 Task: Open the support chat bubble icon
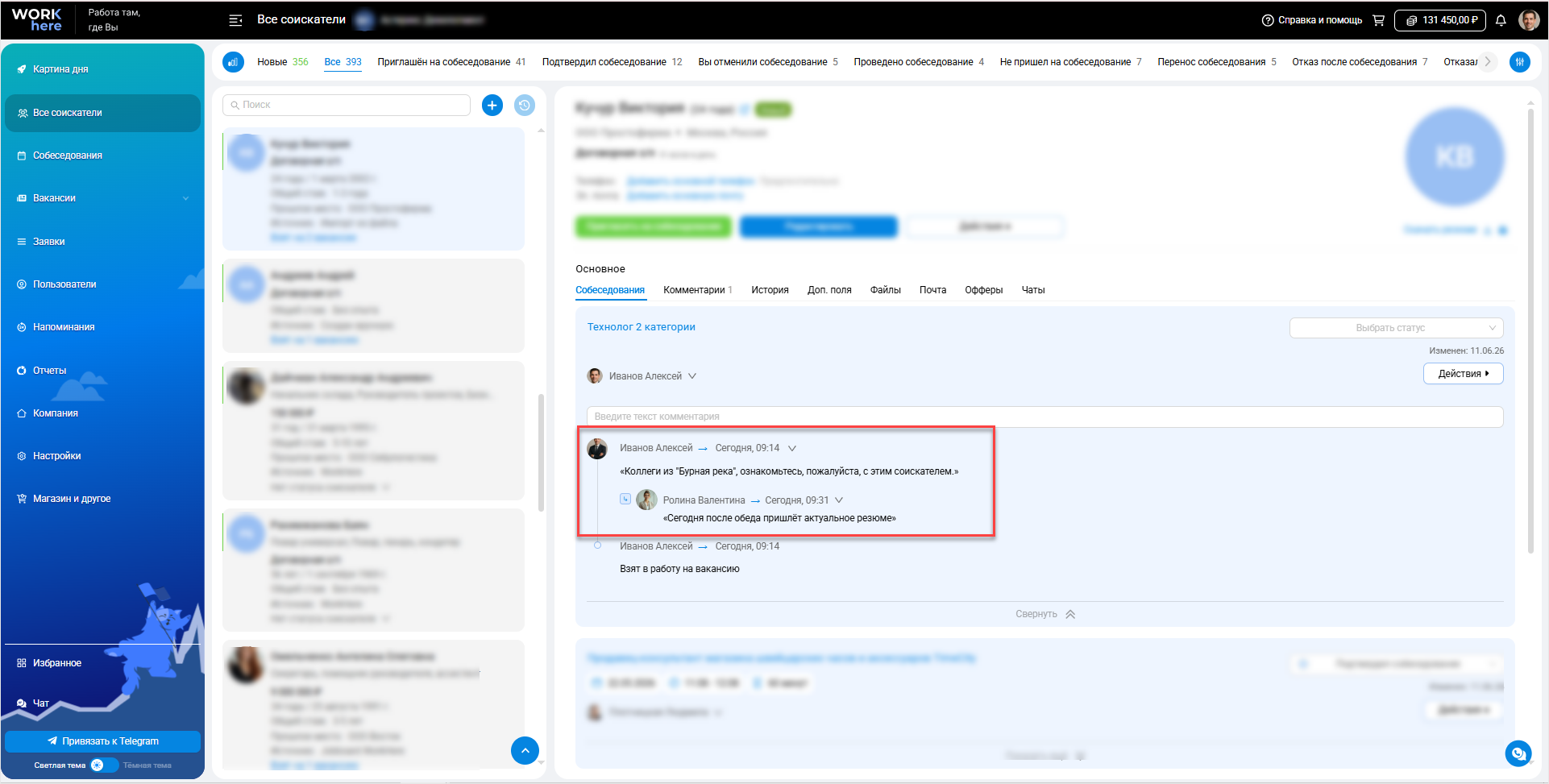(x=1518, y=753)
